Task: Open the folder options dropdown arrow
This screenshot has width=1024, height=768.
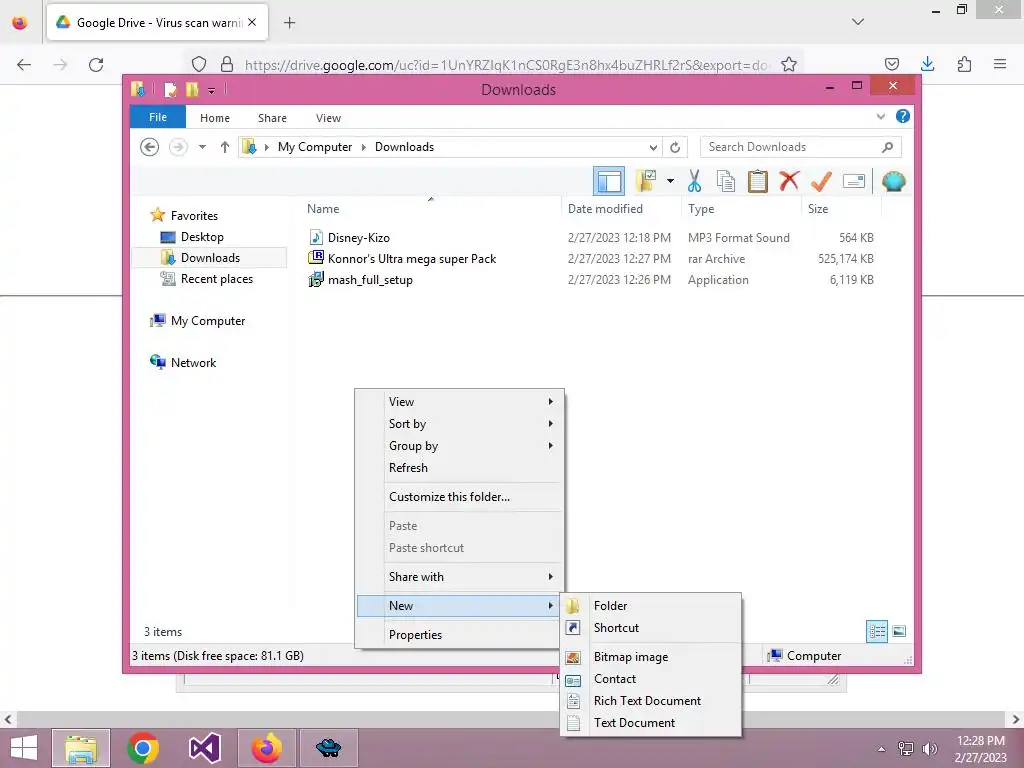Action: tap(670, 181)
